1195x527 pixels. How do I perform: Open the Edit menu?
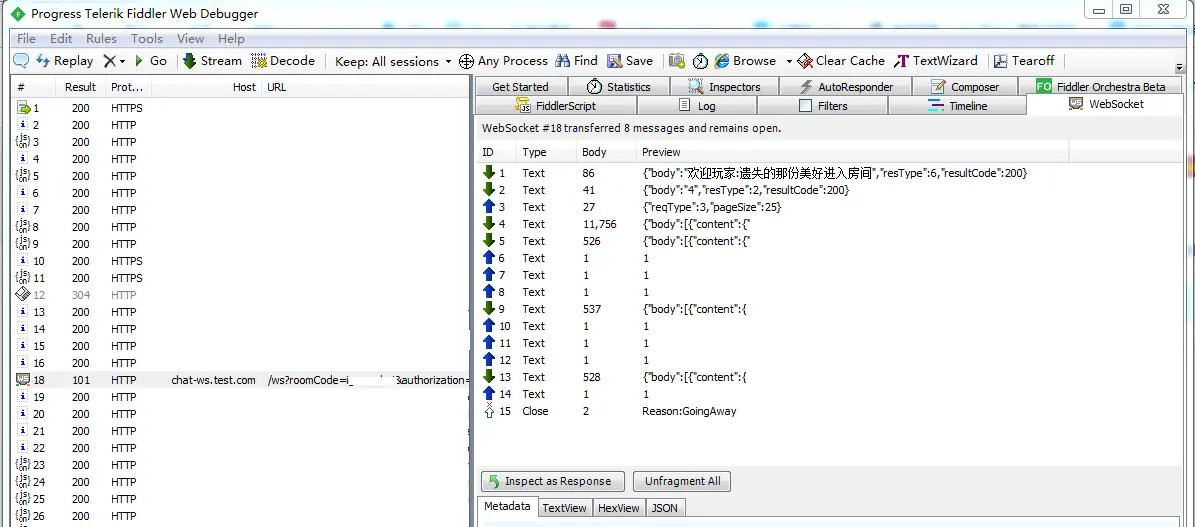tap(61, 38)
